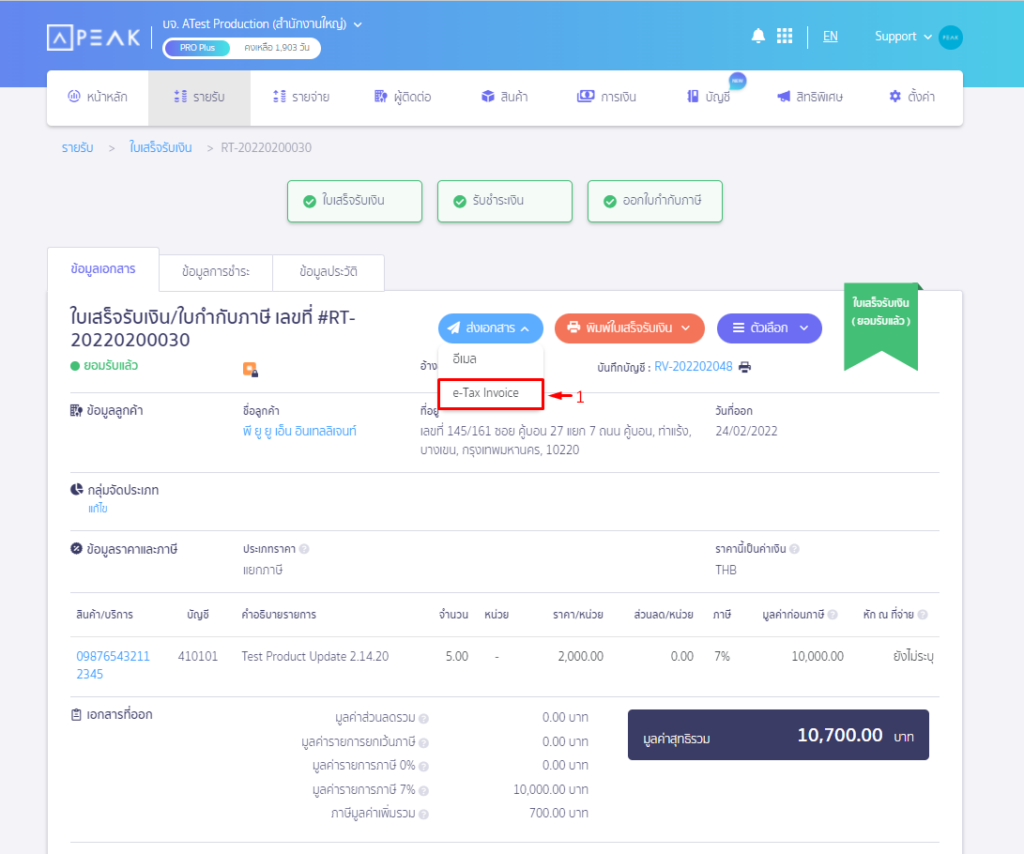Click the รับชำระเงิน status step button
1024x854 pixels.
[505, 201]
